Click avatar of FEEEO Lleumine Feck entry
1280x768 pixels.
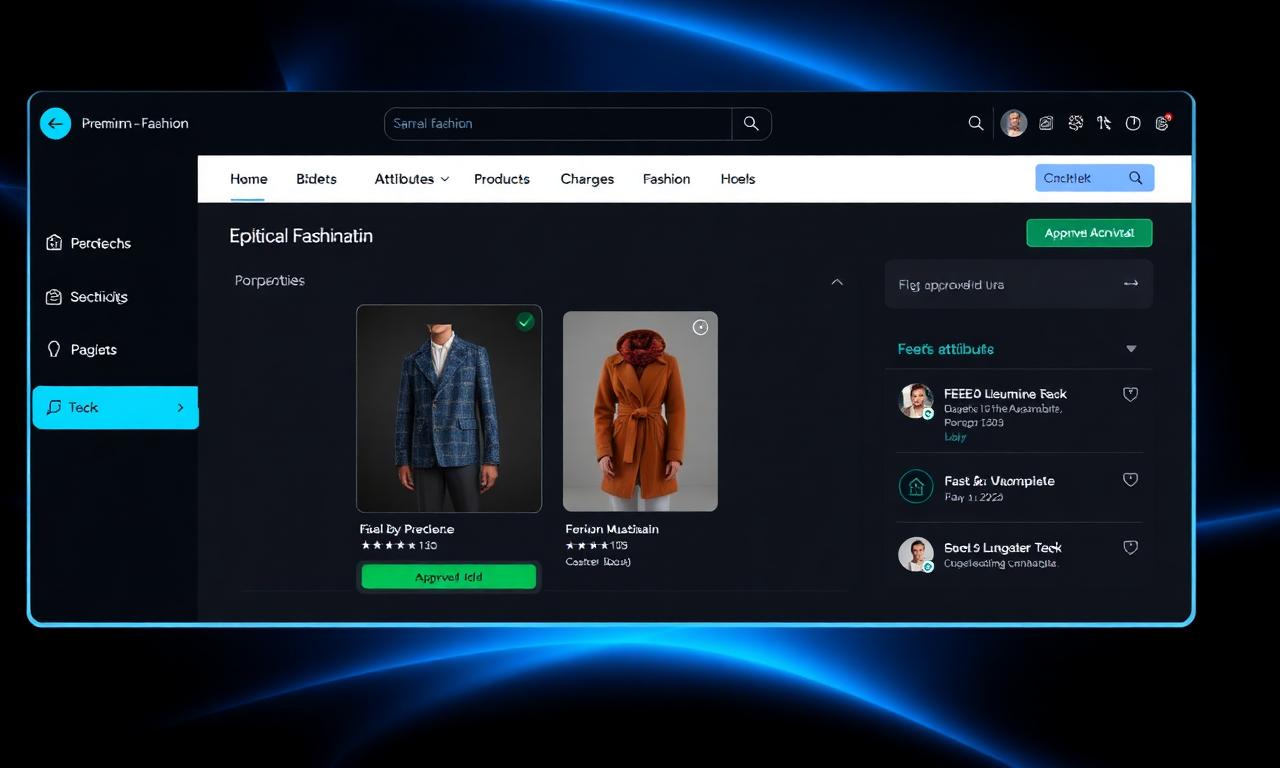coord(916,401)
